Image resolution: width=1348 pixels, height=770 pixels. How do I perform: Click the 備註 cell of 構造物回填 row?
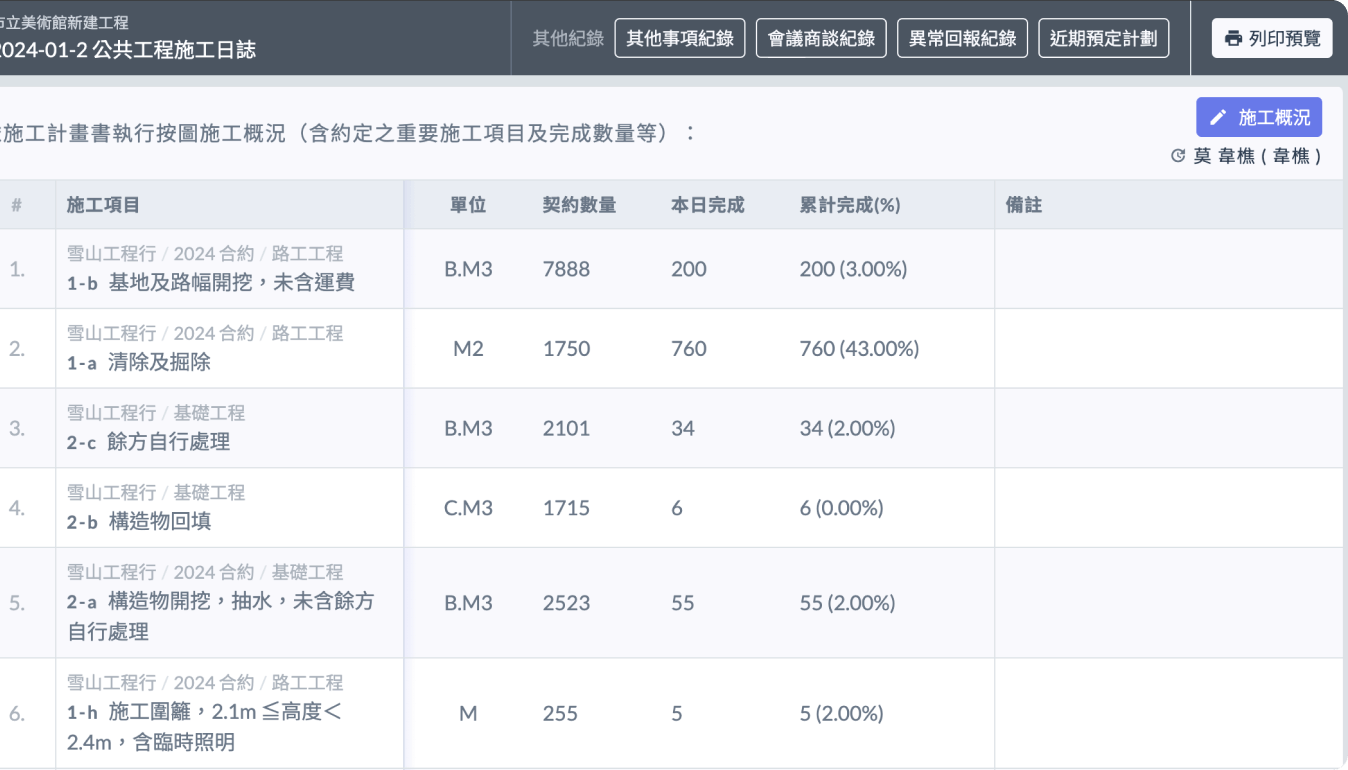click(1168, 508)
